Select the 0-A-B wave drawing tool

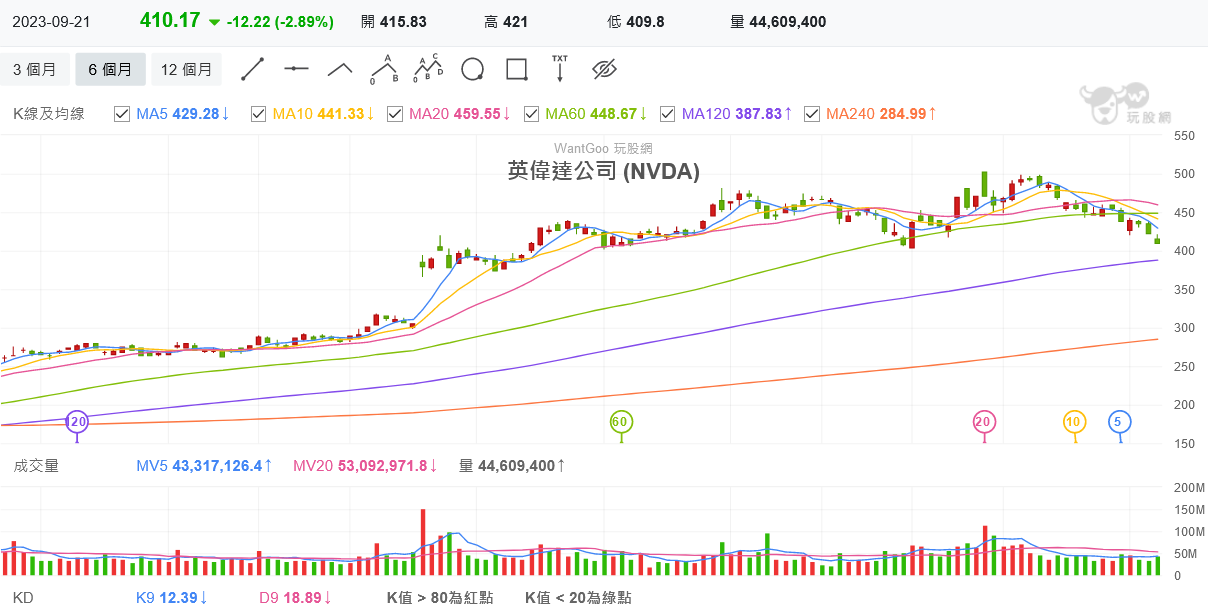click(x=384, y=69)
